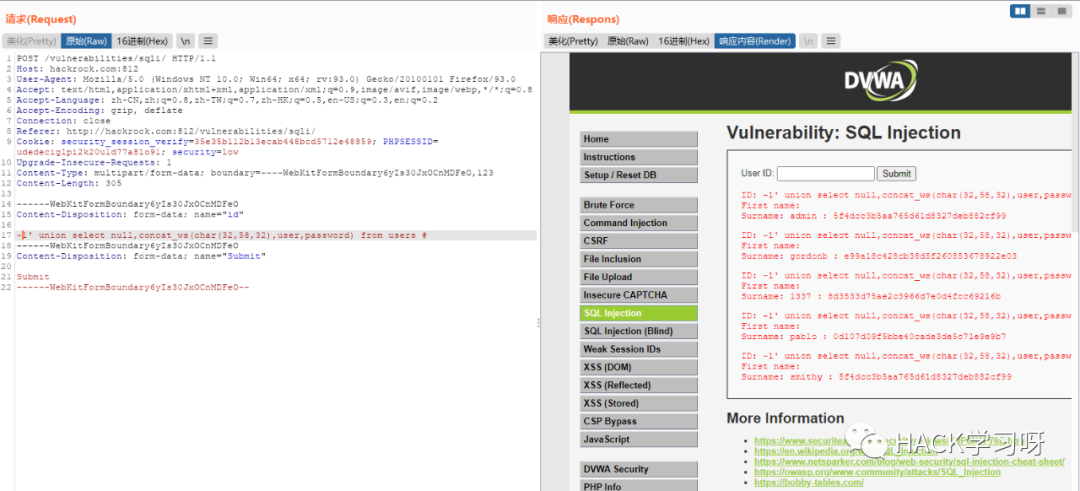This screenshot has height=491, width=1080.
Task: Click the DVWA logo banner
Action: click(881, 81)
